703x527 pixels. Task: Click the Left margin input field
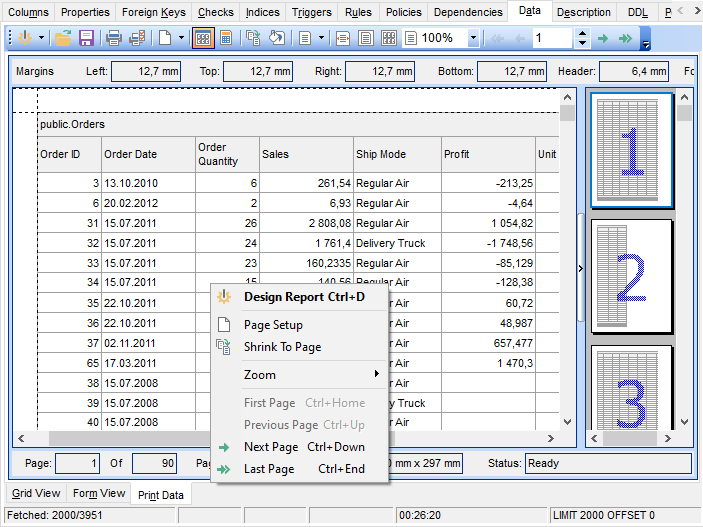pyautogui.click(x=147, y=72)
